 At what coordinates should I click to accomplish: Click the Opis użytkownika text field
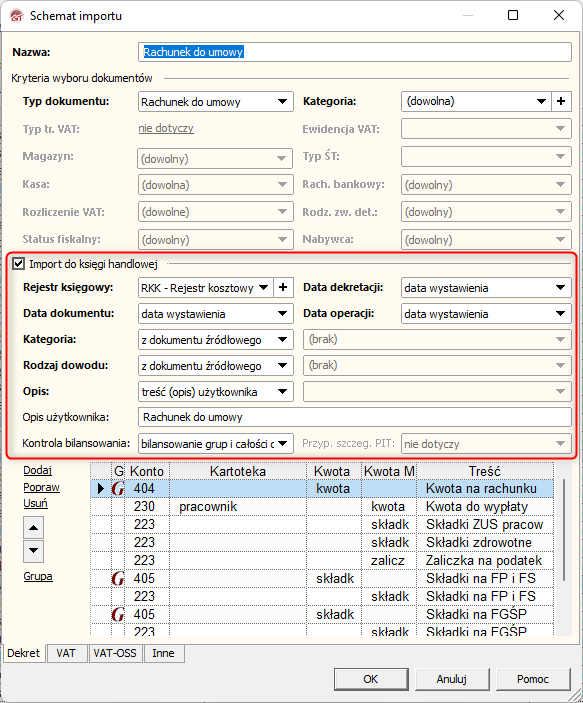tap(355, 417)
